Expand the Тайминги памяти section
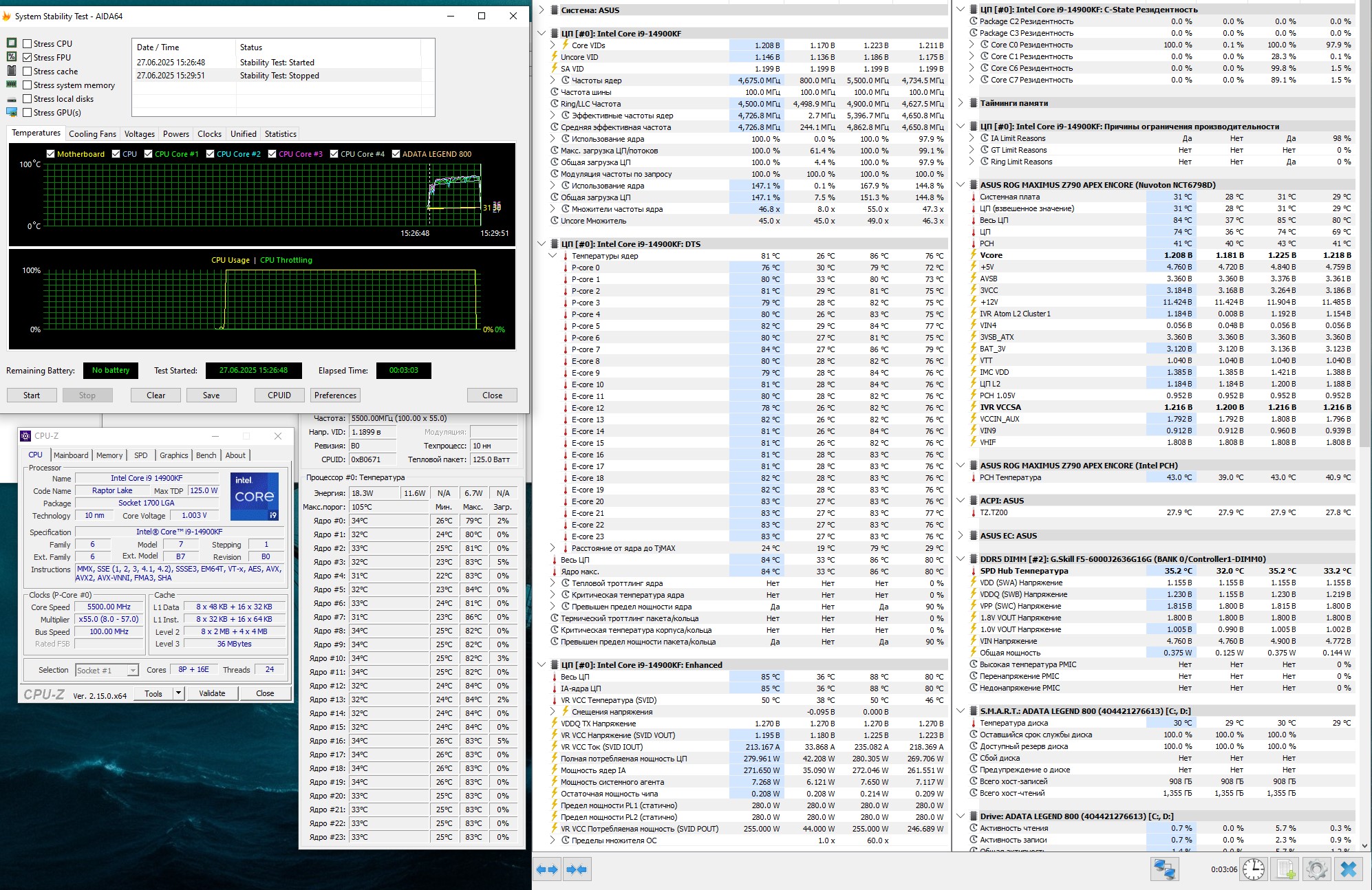This screenshot has width=1372, height=890. click(x=961, y=103)
